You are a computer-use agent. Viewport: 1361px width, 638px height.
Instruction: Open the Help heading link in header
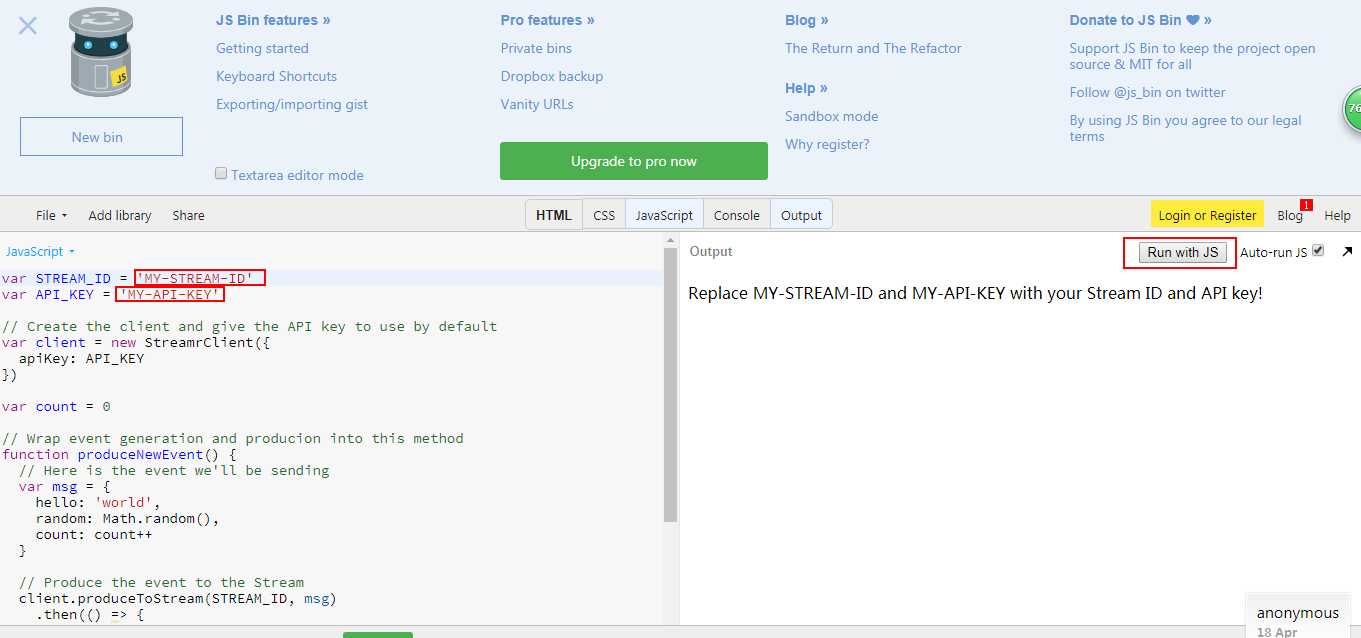coord(806,88)
